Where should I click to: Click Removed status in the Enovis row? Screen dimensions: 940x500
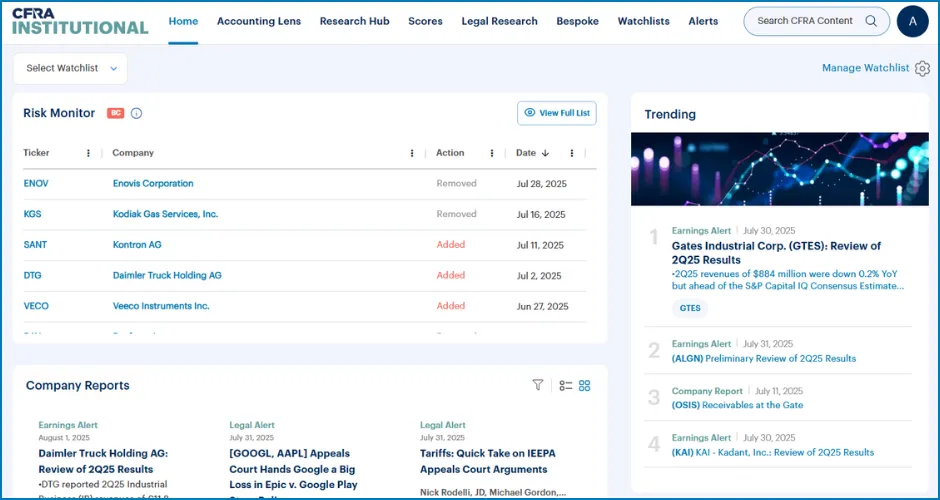pos(456,183)
